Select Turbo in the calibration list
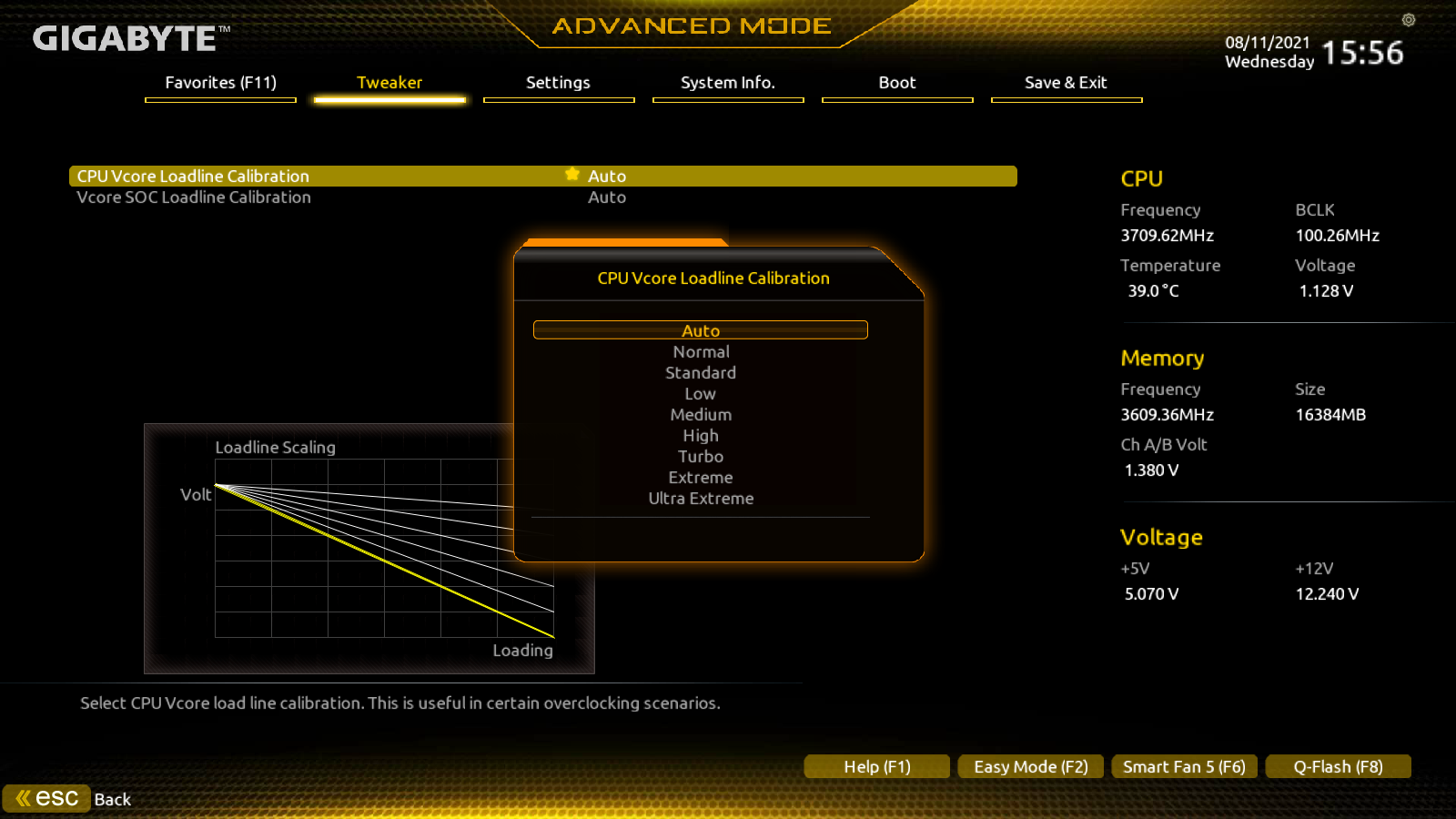1456x819 pixels. pyautogui.click(x=701, y=457)
